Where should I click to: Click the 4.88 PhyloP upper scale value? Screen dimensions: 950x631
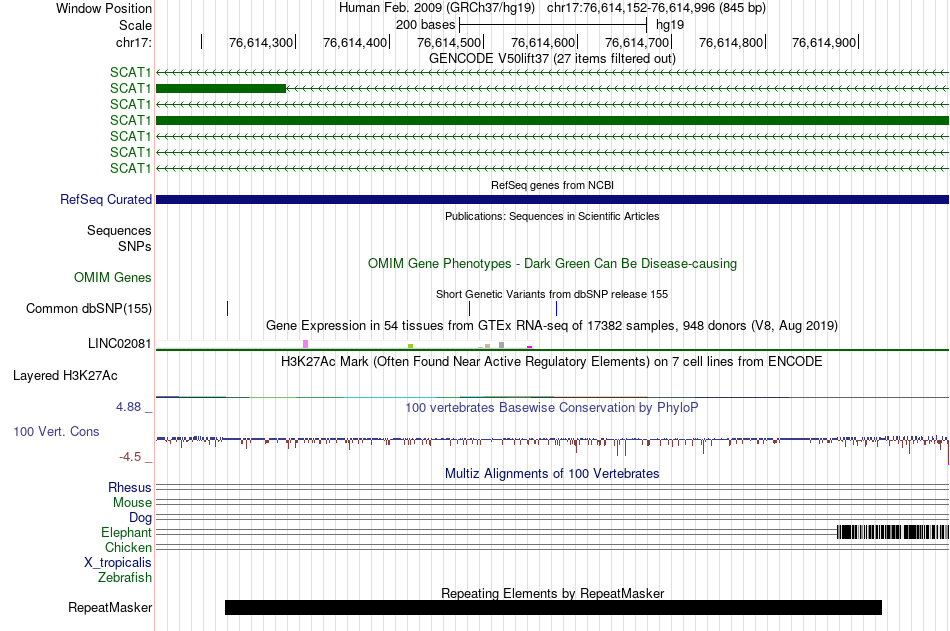click(128, 407)
